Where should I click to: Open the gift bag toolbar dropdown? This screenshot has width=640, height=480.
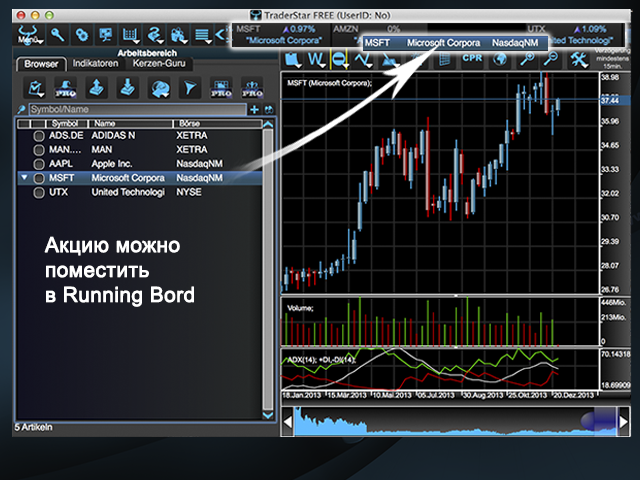pos(178,35)
